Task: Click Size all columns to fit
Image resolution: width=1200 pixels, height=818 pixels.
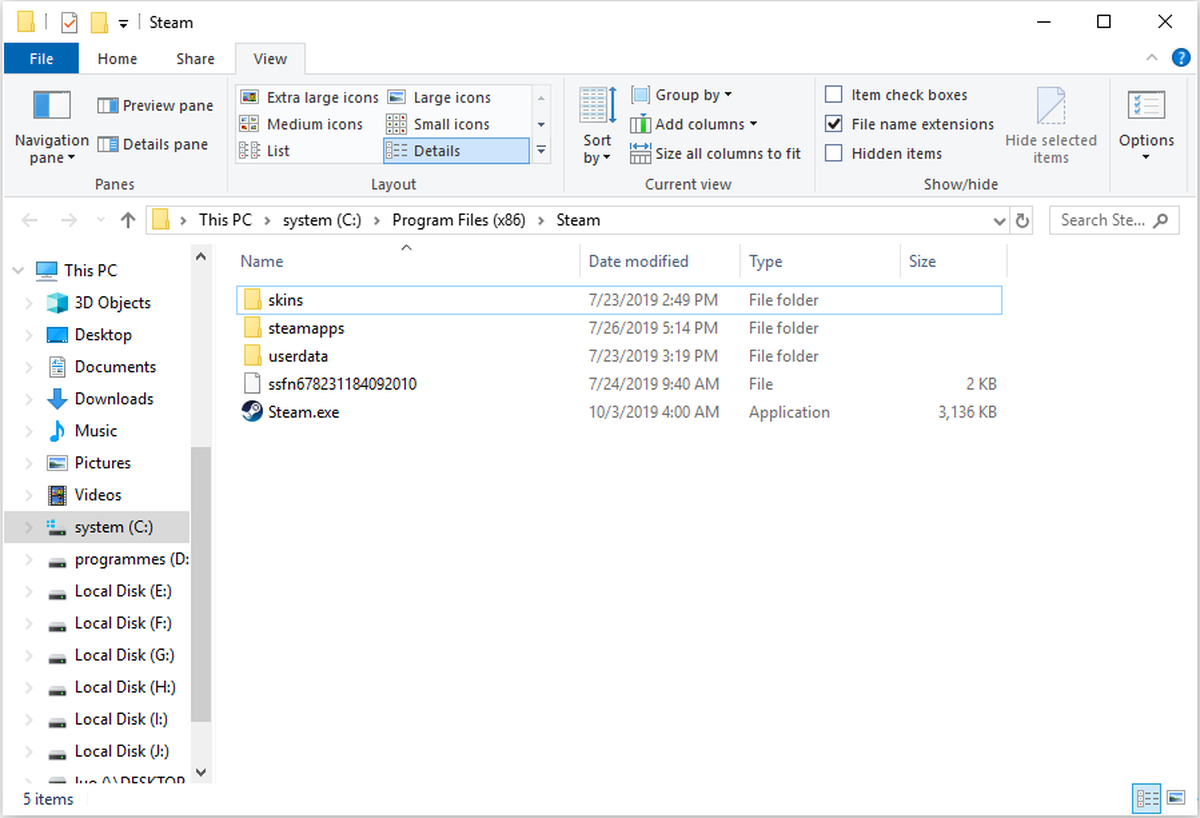Action: 715,153
